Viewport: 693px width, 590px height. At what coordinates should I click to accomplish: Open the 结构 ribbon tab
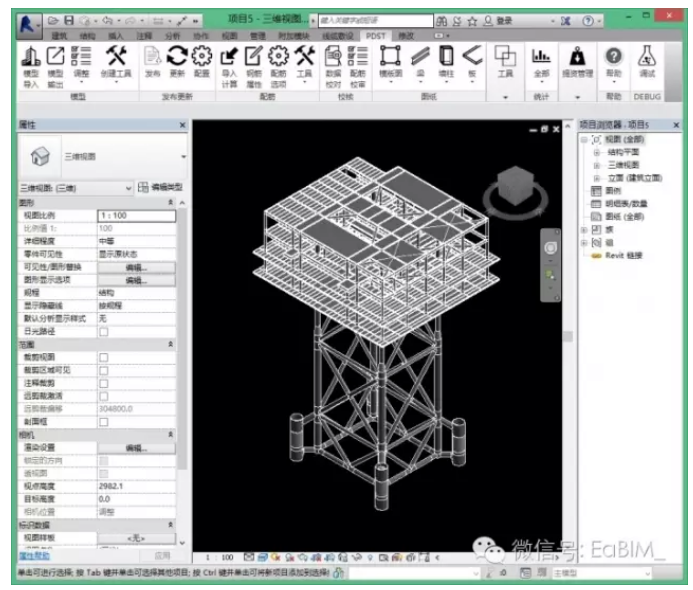click(x=87, y=36)
